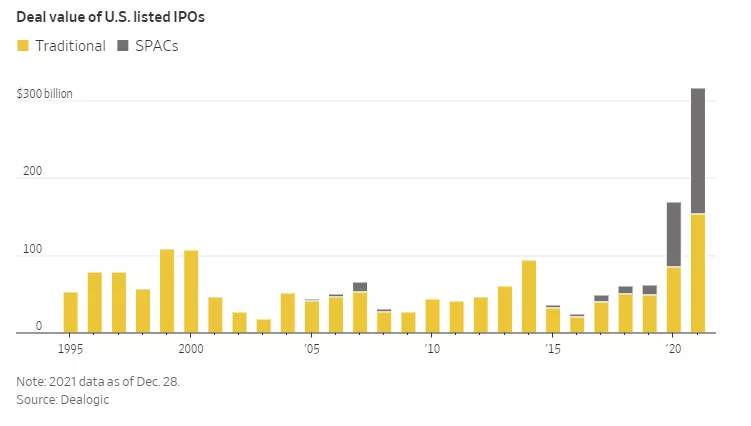Click the "'15" x-axis year label
The height and width of the screenshot is (426, 751).
pyautogui.click(x=552, y=349)
